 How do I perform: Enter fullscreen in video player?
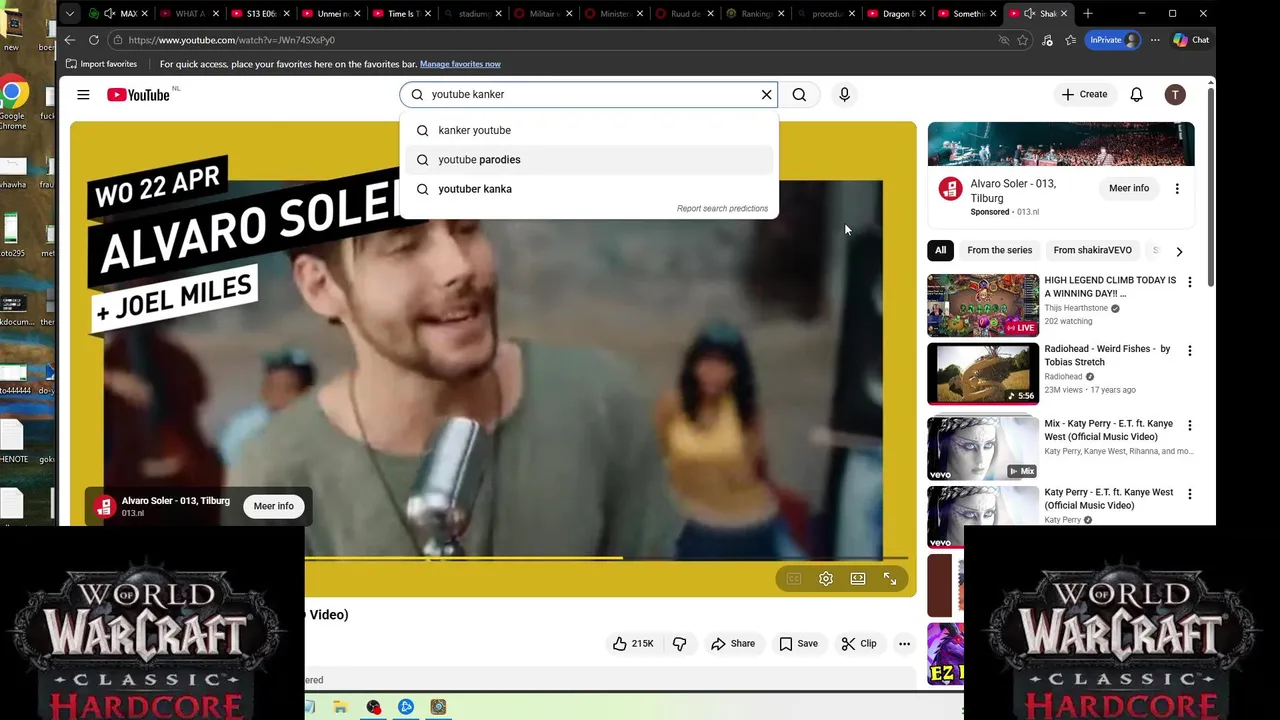pyautogui.click(x=890, y=578)
